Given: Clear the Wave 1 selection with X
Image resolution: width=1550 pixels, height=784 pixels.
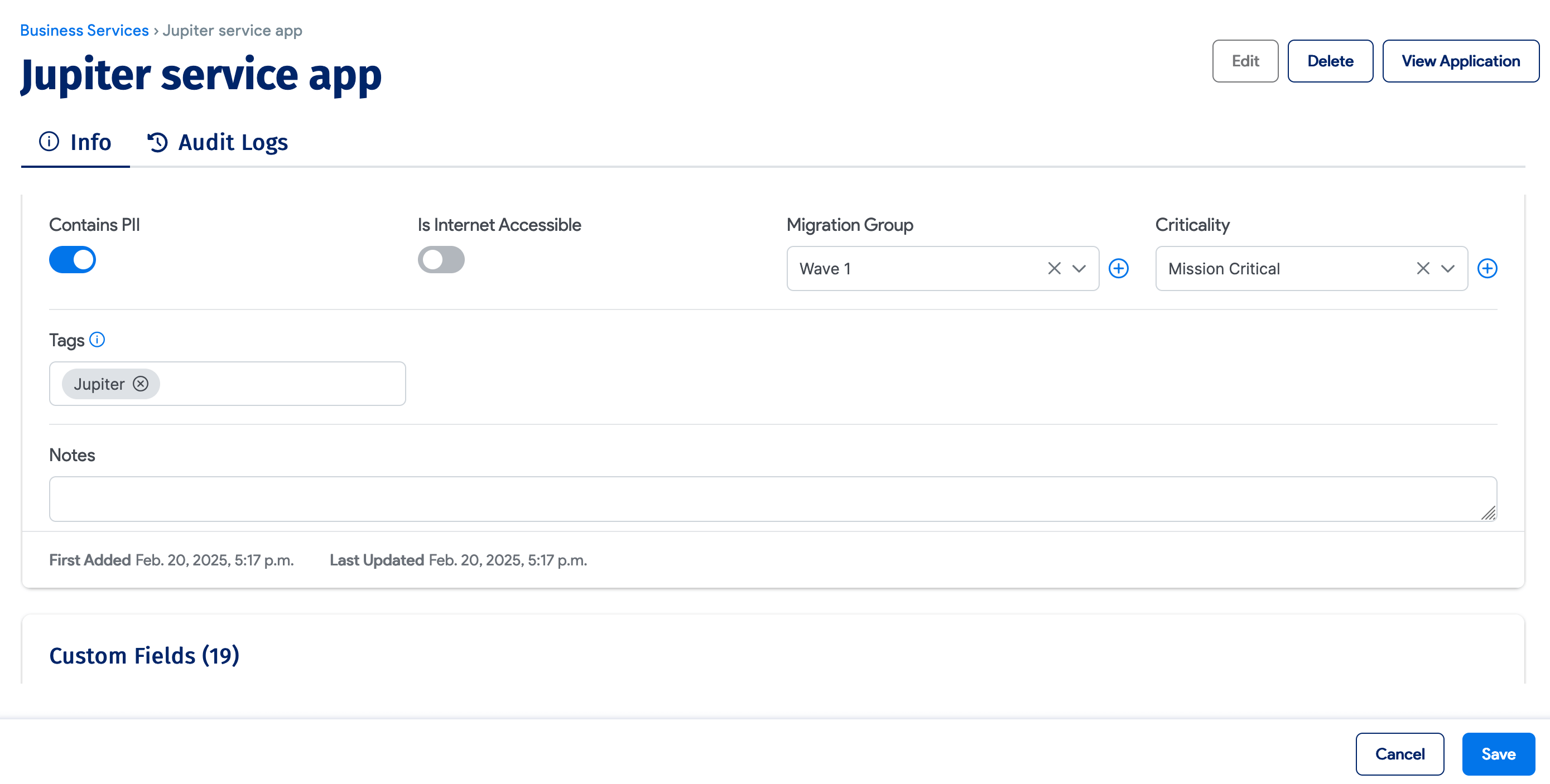Looking at the screenshot, I should click(1053, 268).
